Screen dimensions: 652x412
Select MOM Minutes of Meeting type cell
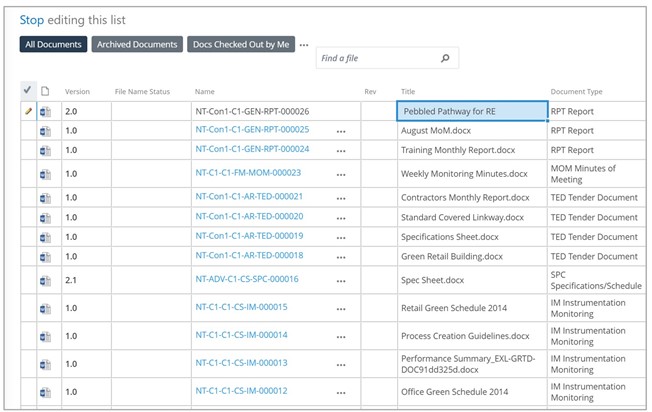pyautogui.click(x=596, y=174)
